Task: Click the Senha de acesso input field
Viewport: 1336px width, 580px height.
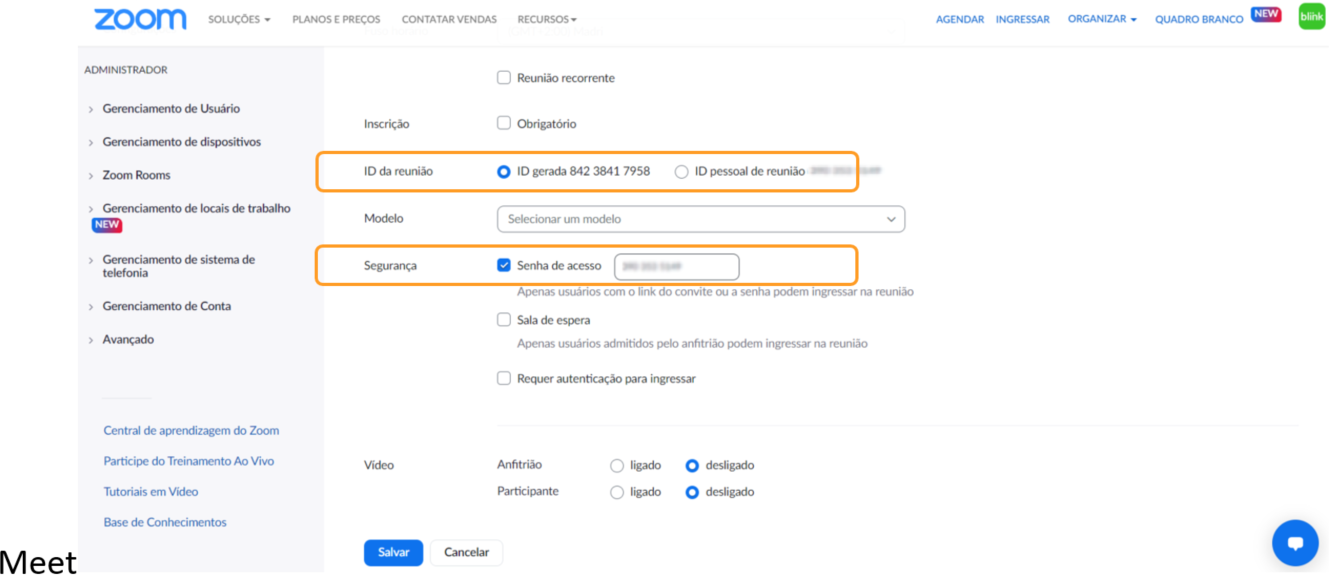Action: [x=676, y=267]
